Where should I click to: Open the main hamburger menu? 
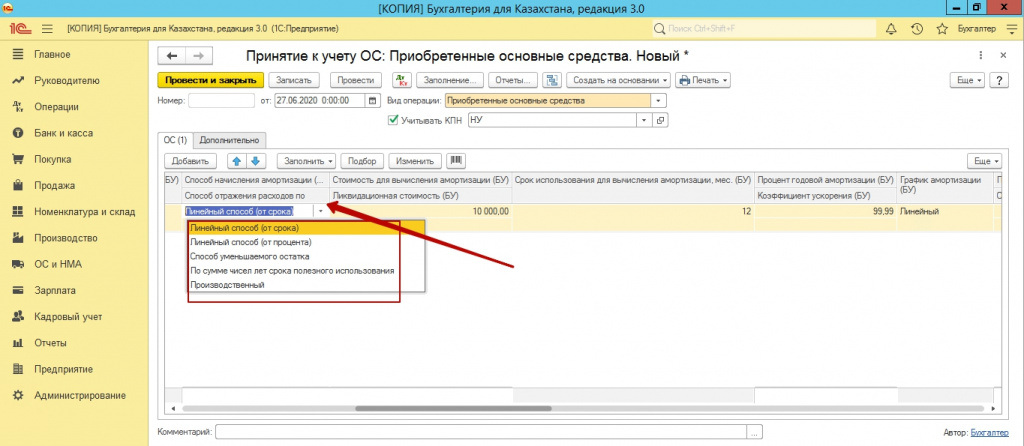tap(47, 29)
